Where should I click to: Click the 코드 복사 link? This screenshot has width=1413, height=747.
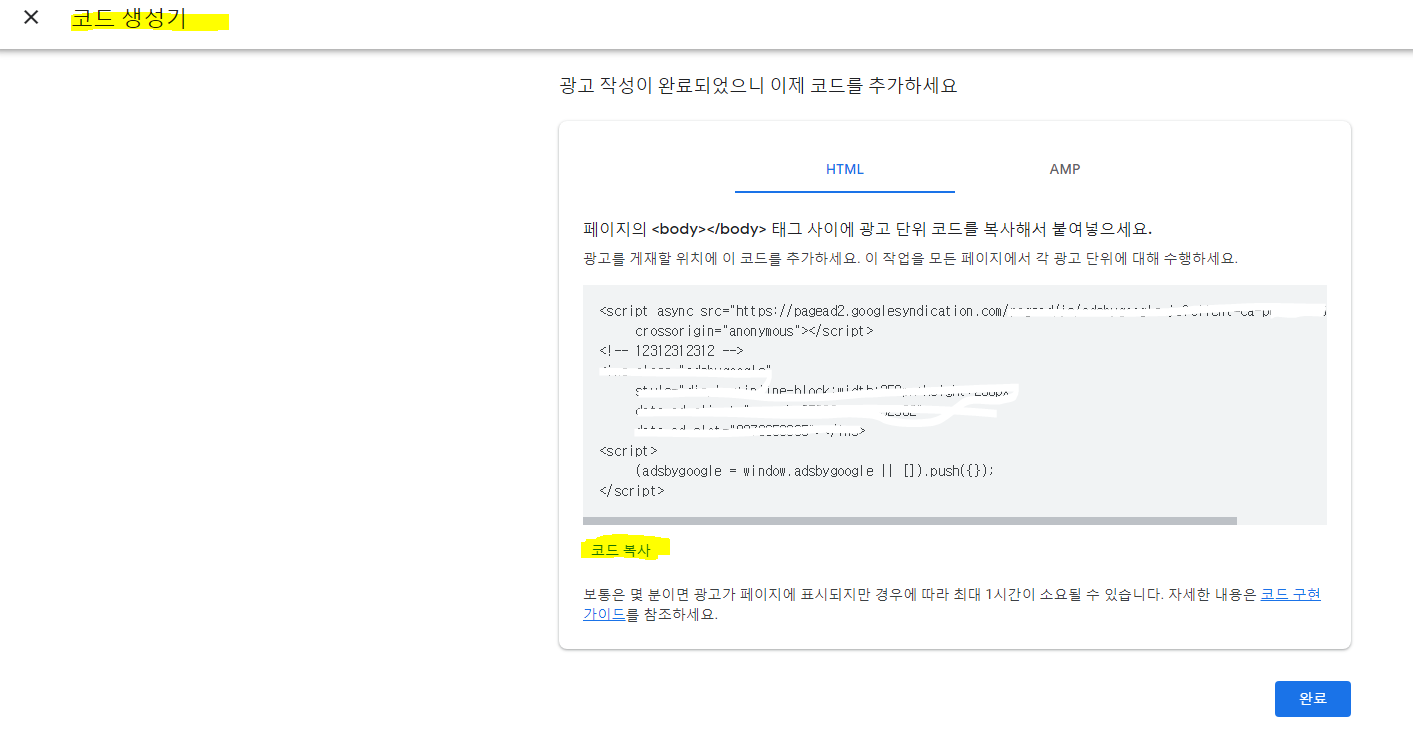(x=620, y=550)
